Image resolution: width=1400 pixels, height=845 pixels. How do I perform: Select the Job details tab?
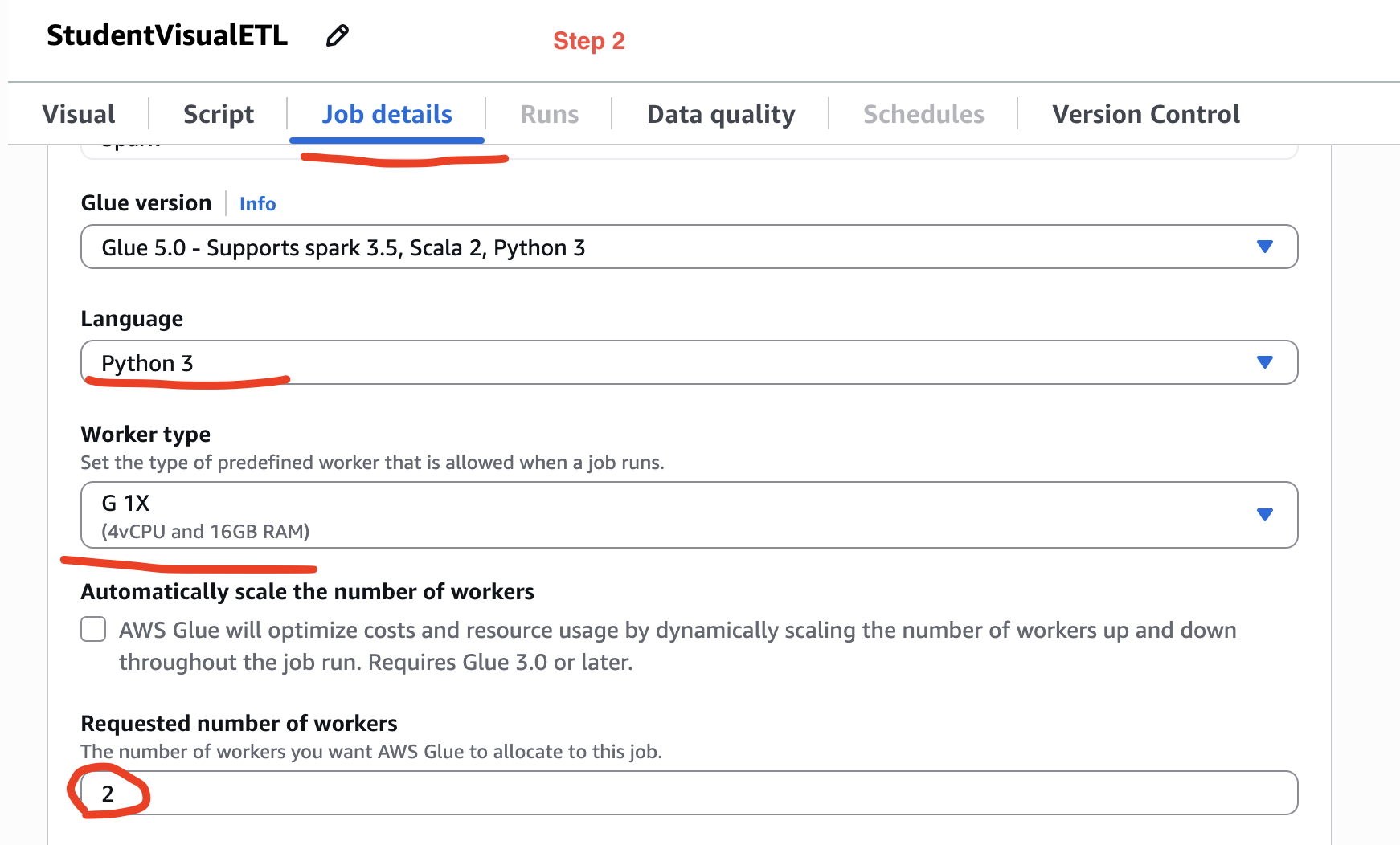pyautogui.click(x=387, y=114)
